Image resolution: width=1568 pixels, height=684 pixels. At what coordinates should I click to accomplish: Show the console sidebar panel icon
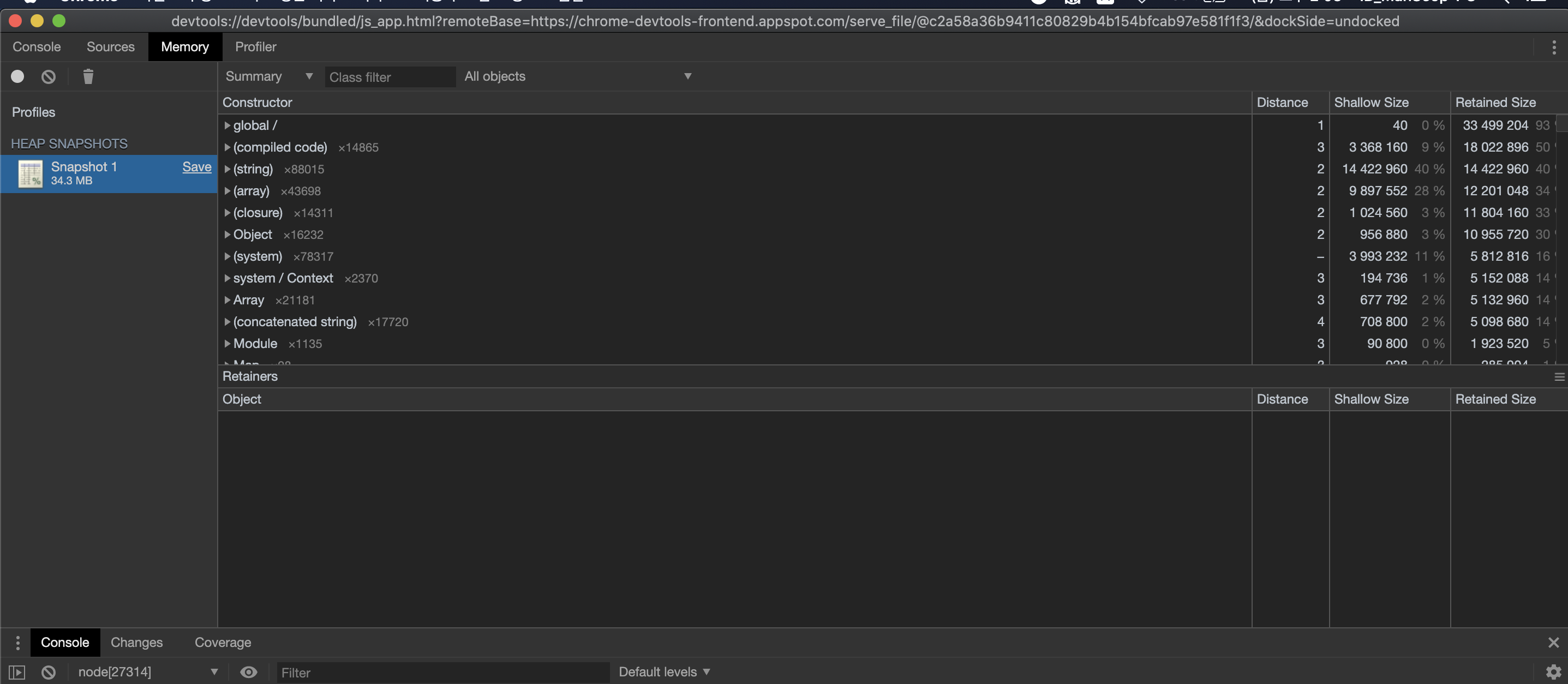tap(17, 673)
